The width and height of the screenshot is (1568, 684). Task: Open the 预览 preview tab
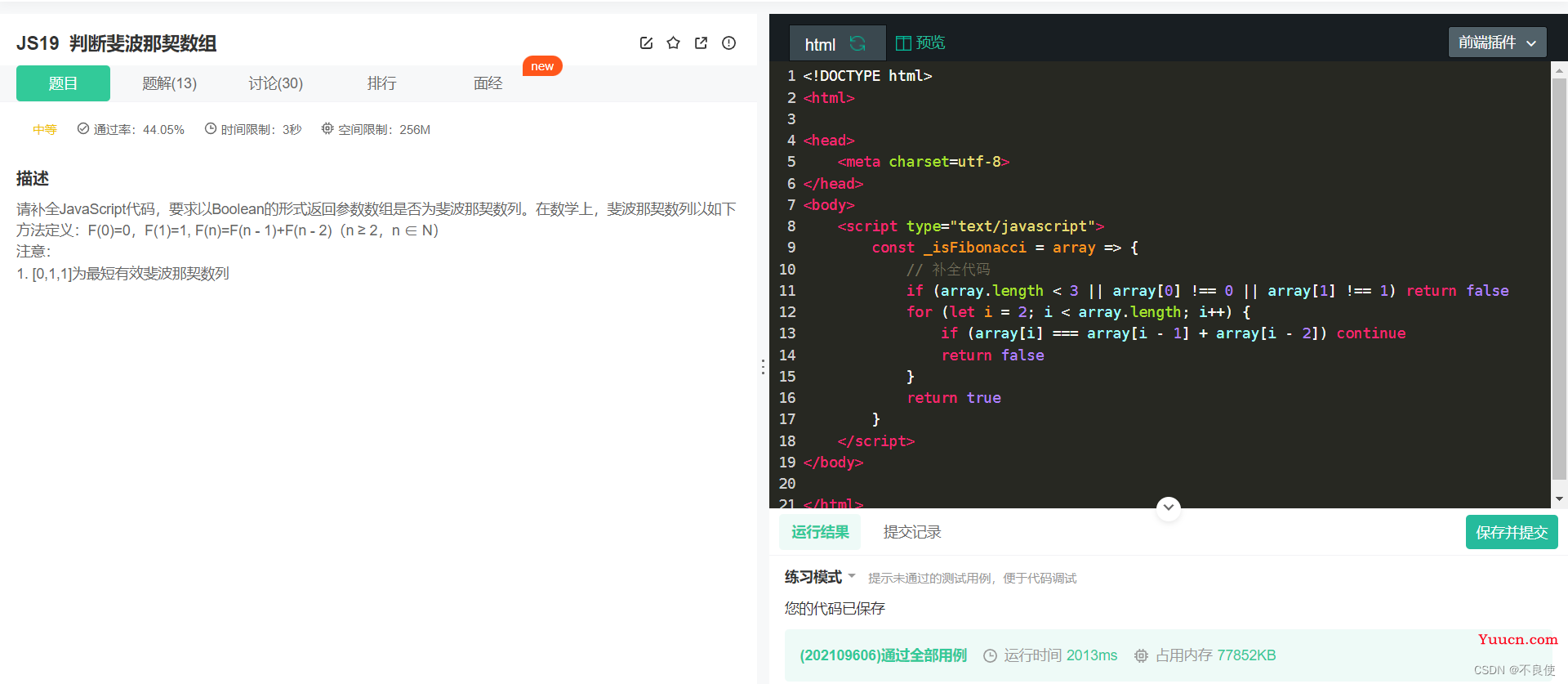[920, 42]
